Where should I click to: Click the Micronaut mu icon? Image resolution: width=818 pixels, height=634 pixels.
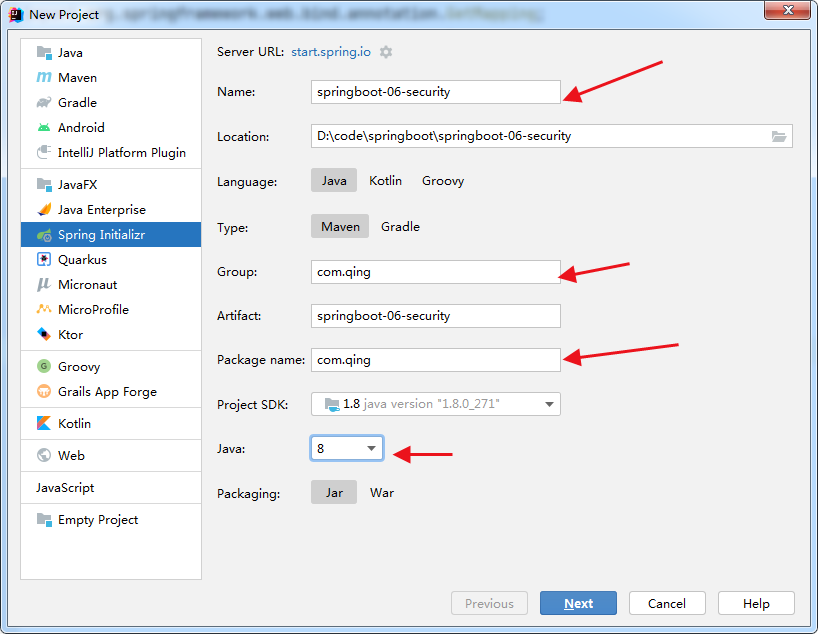point(44,284)
